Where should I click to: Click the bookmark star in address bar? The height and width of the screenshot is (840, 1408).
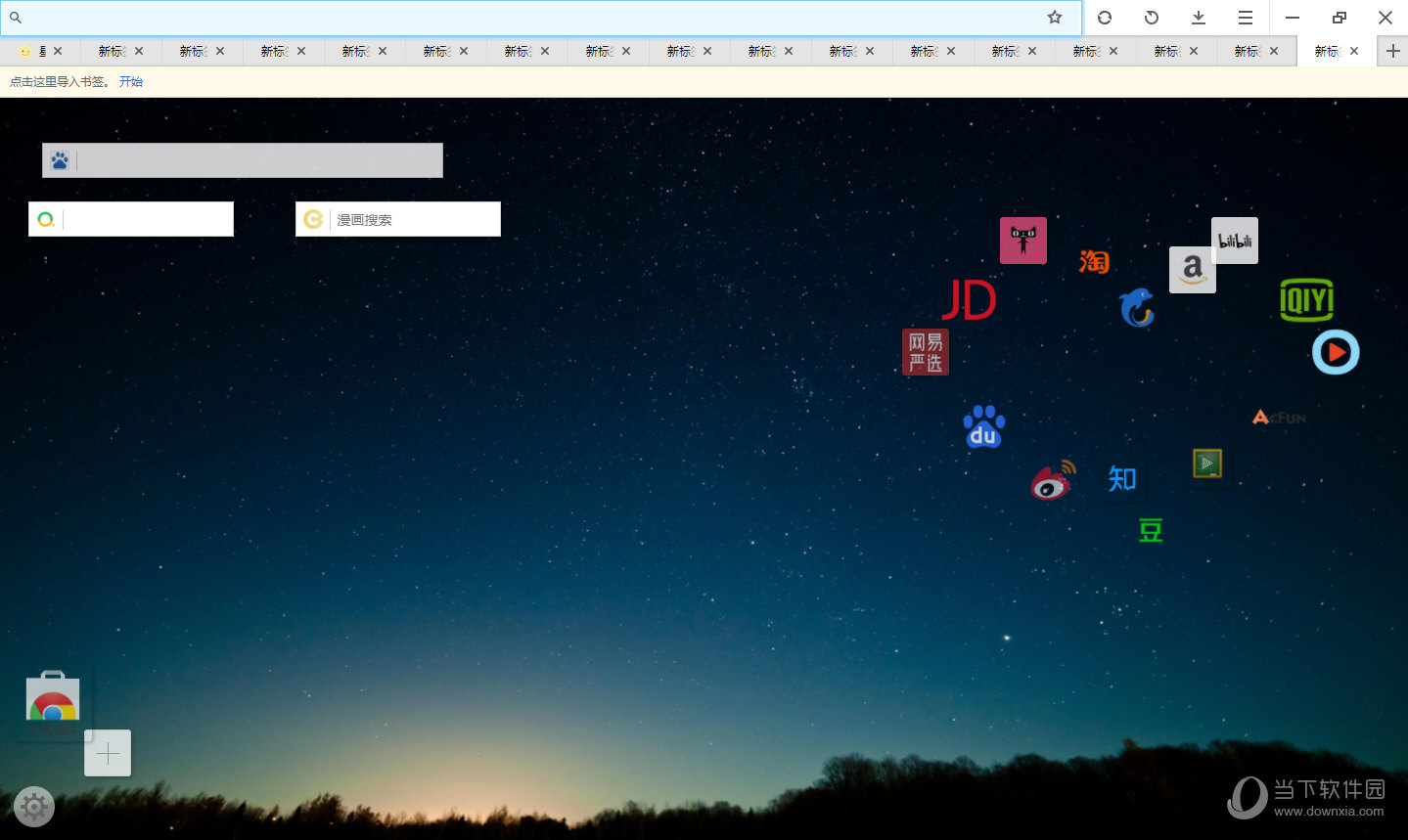[1055, 18]
